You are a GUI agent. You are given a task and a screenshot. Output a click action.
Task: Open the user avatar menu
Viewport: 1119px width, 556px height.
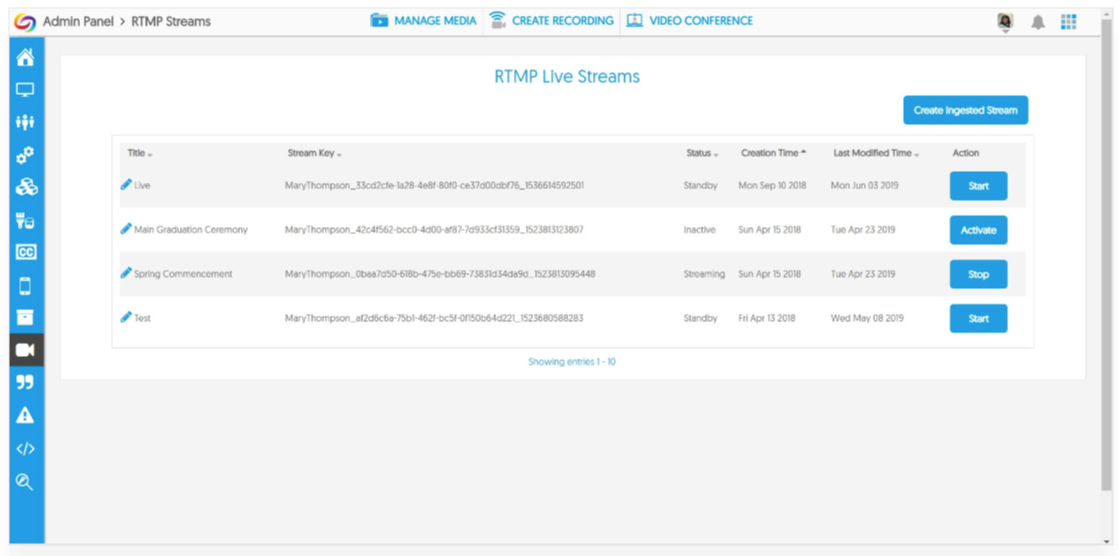(x=1006, y=23)
